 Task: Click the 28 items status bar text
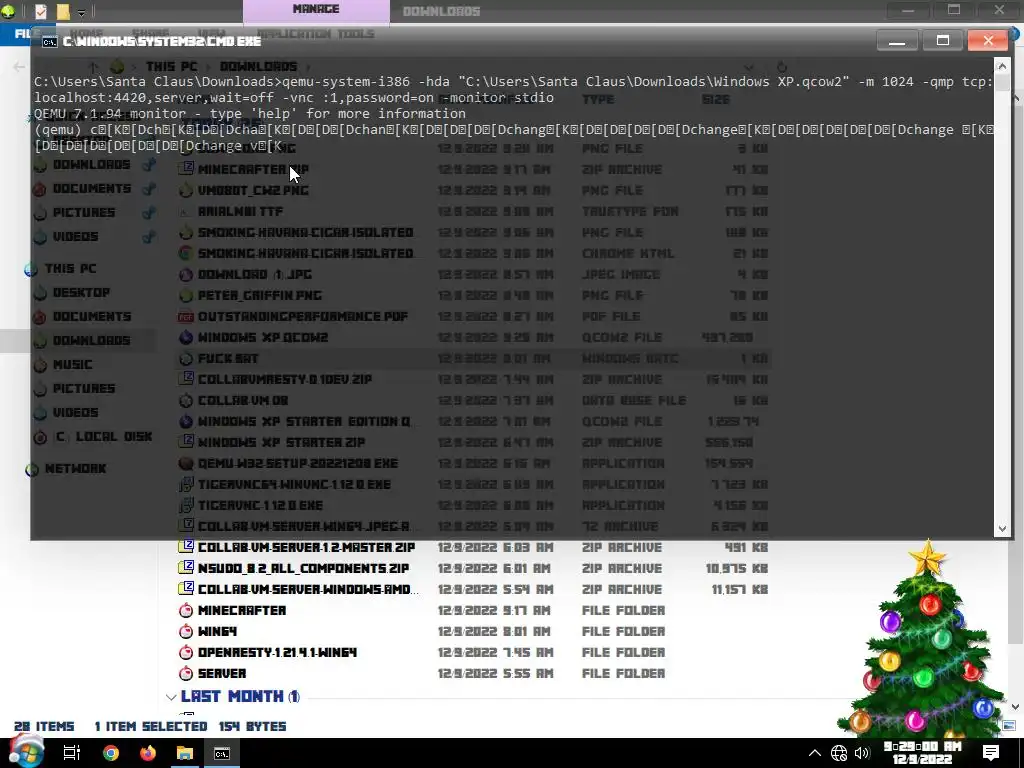[44, 726]
